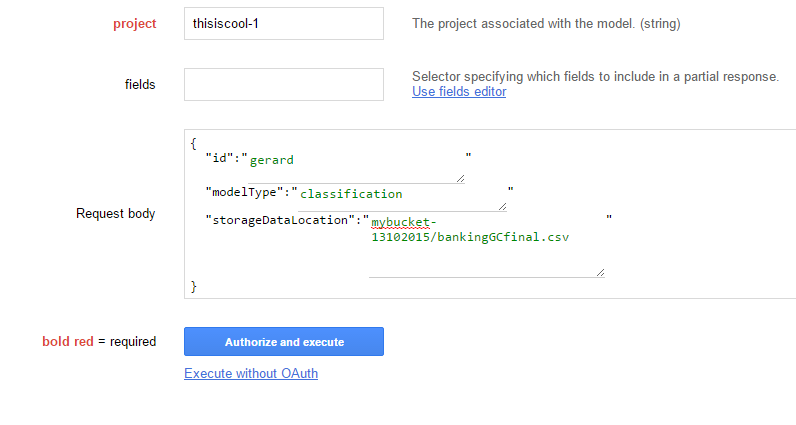Click the closing brace of request body
This screenshot has height=425, width=796.
(193, 286)
